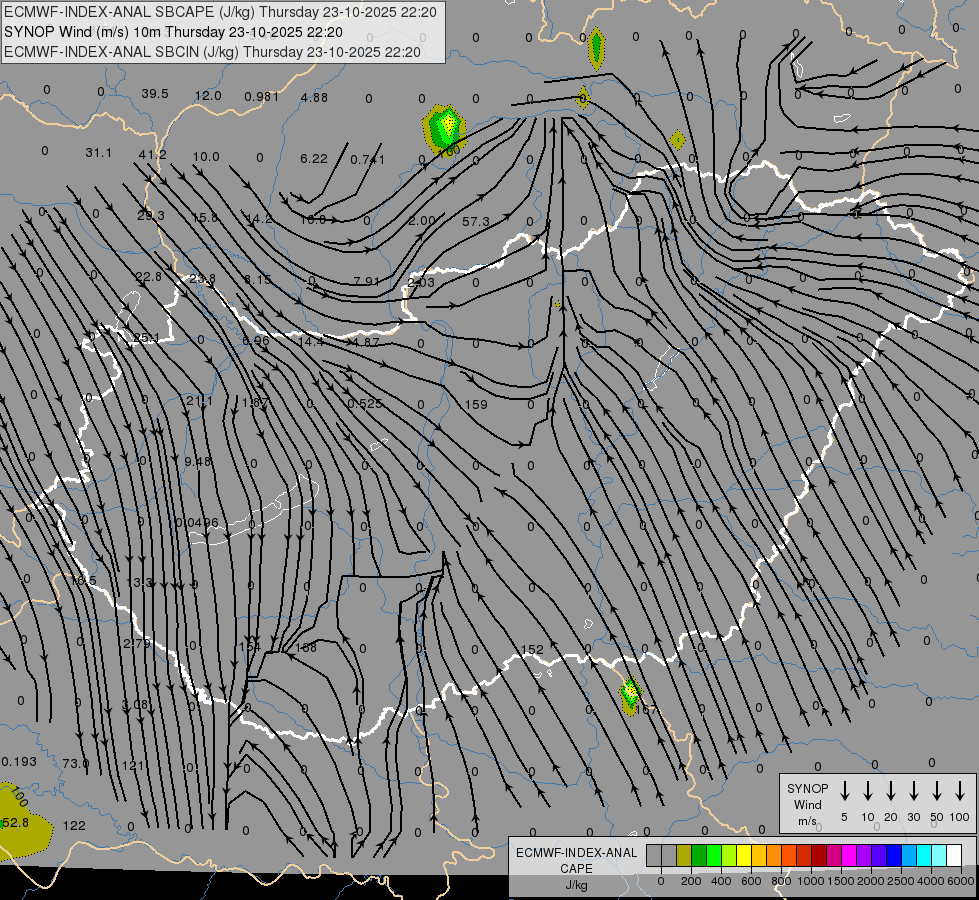Click the 'SYNOP Wind m/s' legend label
Image resolution: width=979 pixels, height=900 pixels.
point(807,804)
